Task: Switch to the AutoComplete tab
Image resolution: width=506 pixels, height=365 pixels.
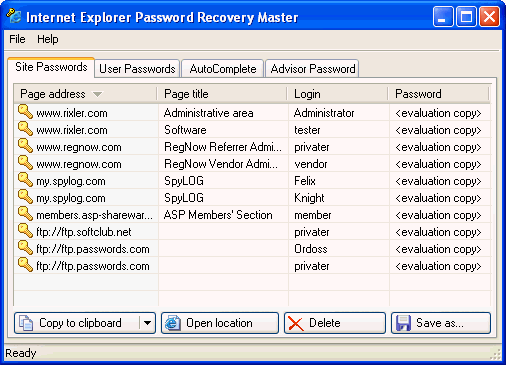Action: point(223,69)
